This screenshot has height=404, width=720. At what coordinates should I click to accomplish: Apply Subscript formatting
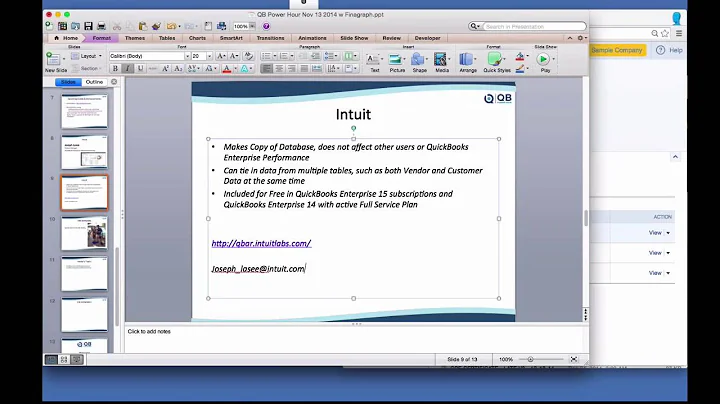178,68
